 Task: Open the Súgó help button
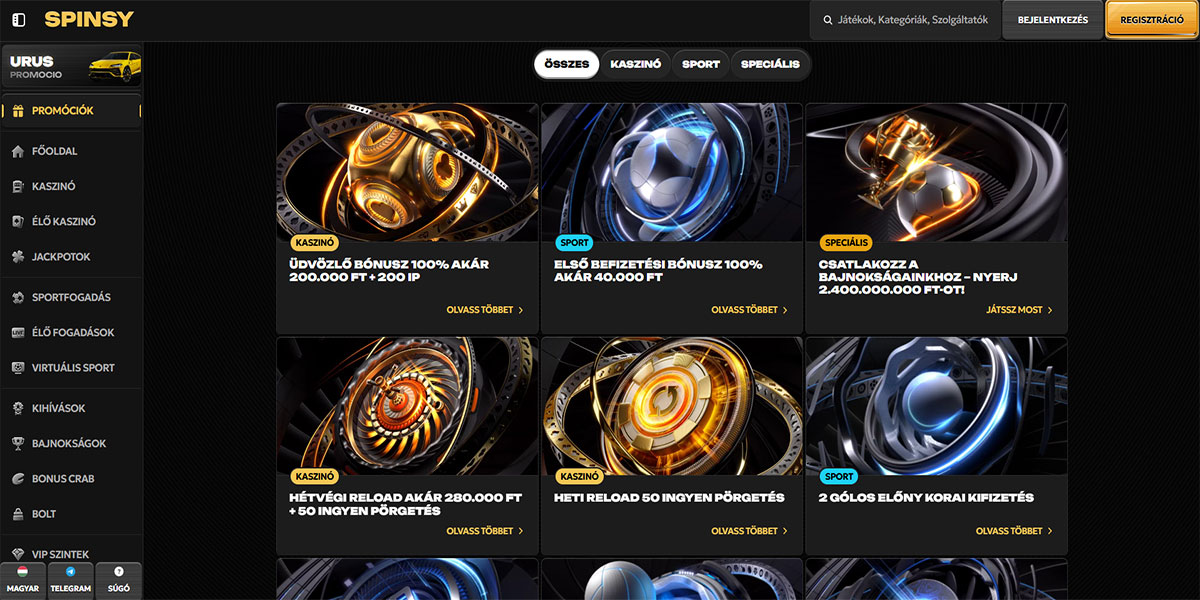[119, 580]
